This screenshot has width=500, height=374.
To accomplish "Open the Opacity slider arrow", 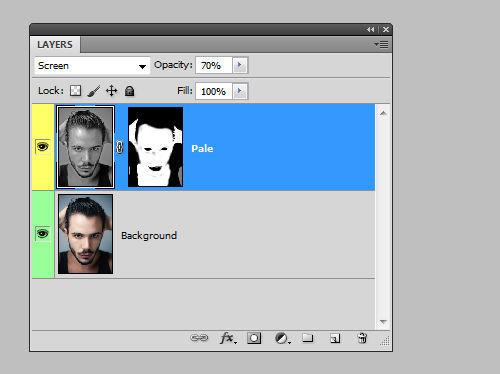I will pyautogui.click(x=240, y=65).
